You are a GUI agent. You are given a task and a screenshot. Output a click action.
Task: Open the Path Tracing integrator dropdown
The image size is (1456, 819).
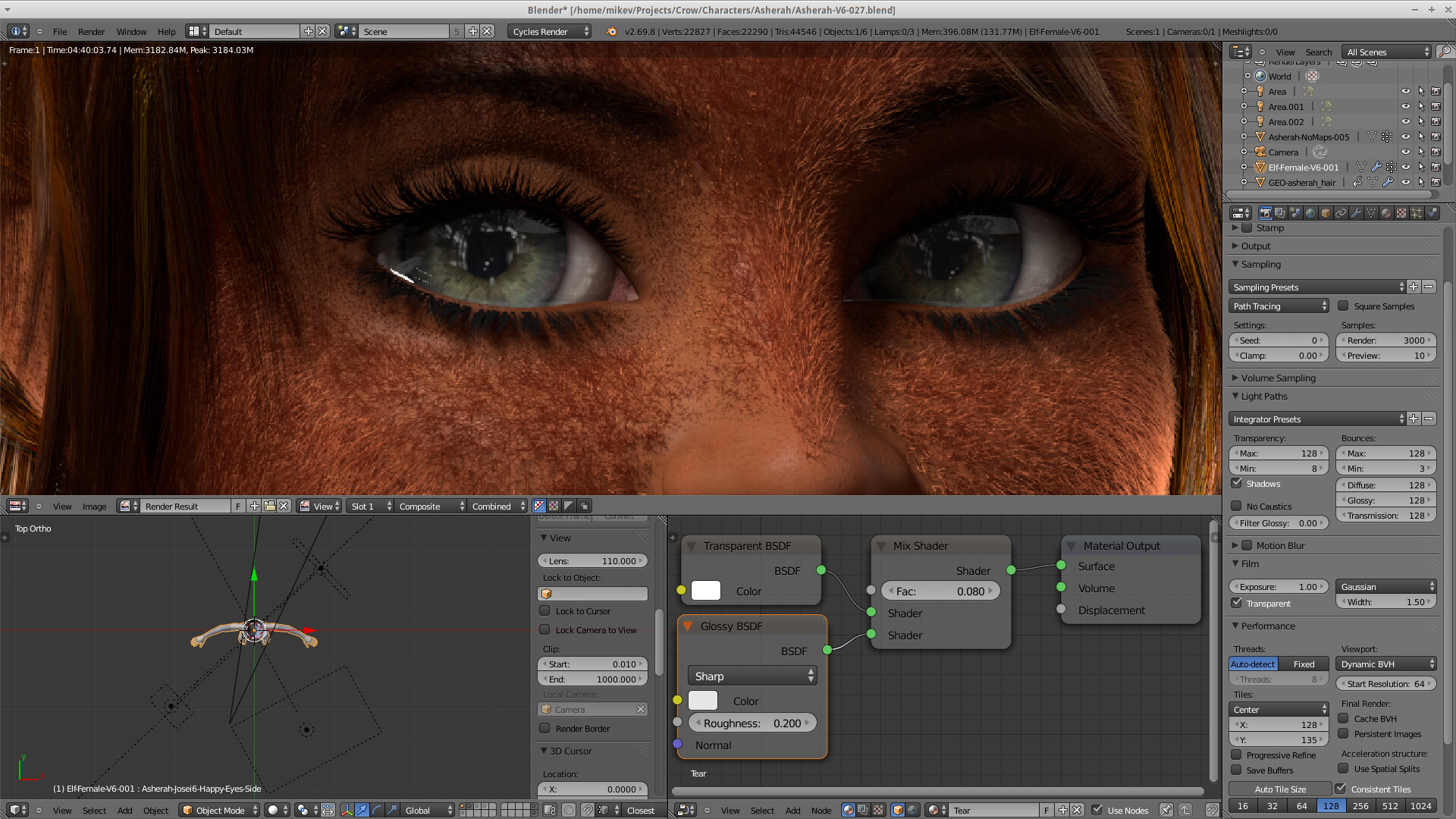(1279, 306)
